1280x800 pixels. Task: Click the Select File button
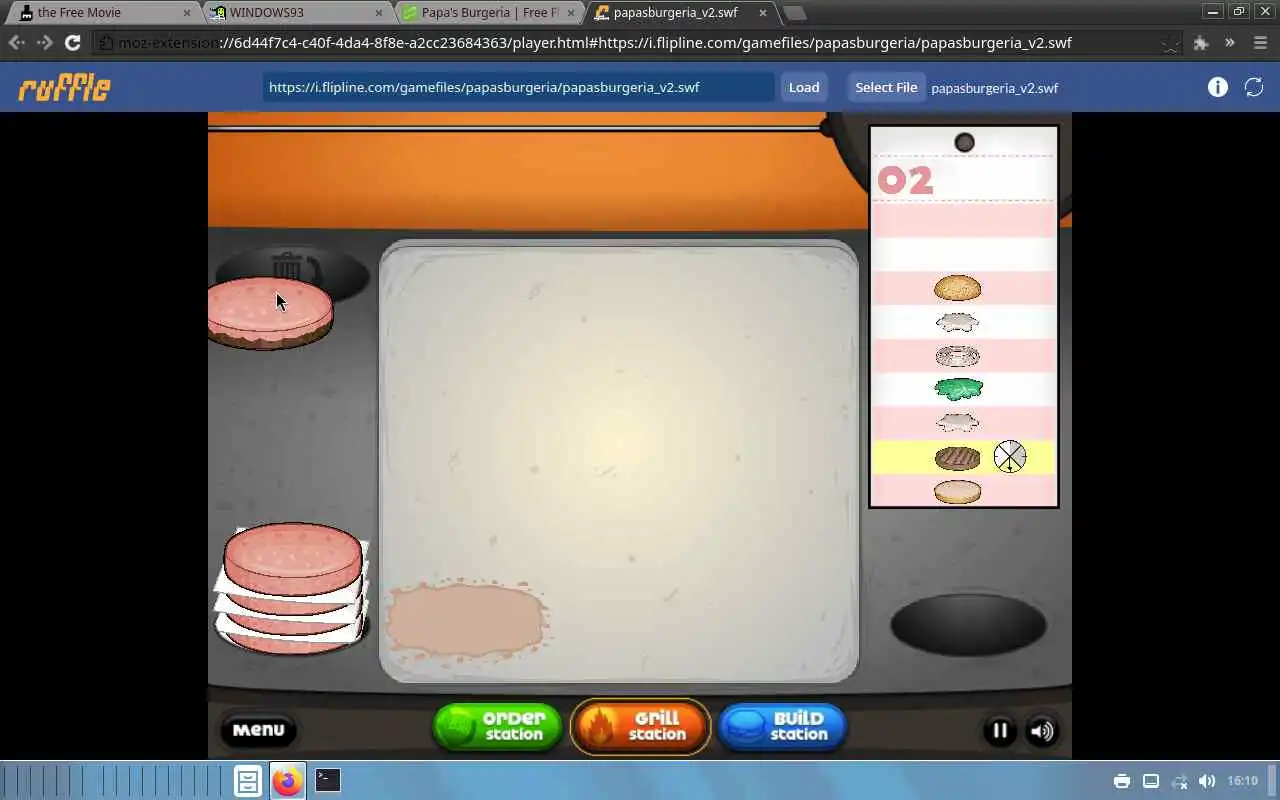886,87
